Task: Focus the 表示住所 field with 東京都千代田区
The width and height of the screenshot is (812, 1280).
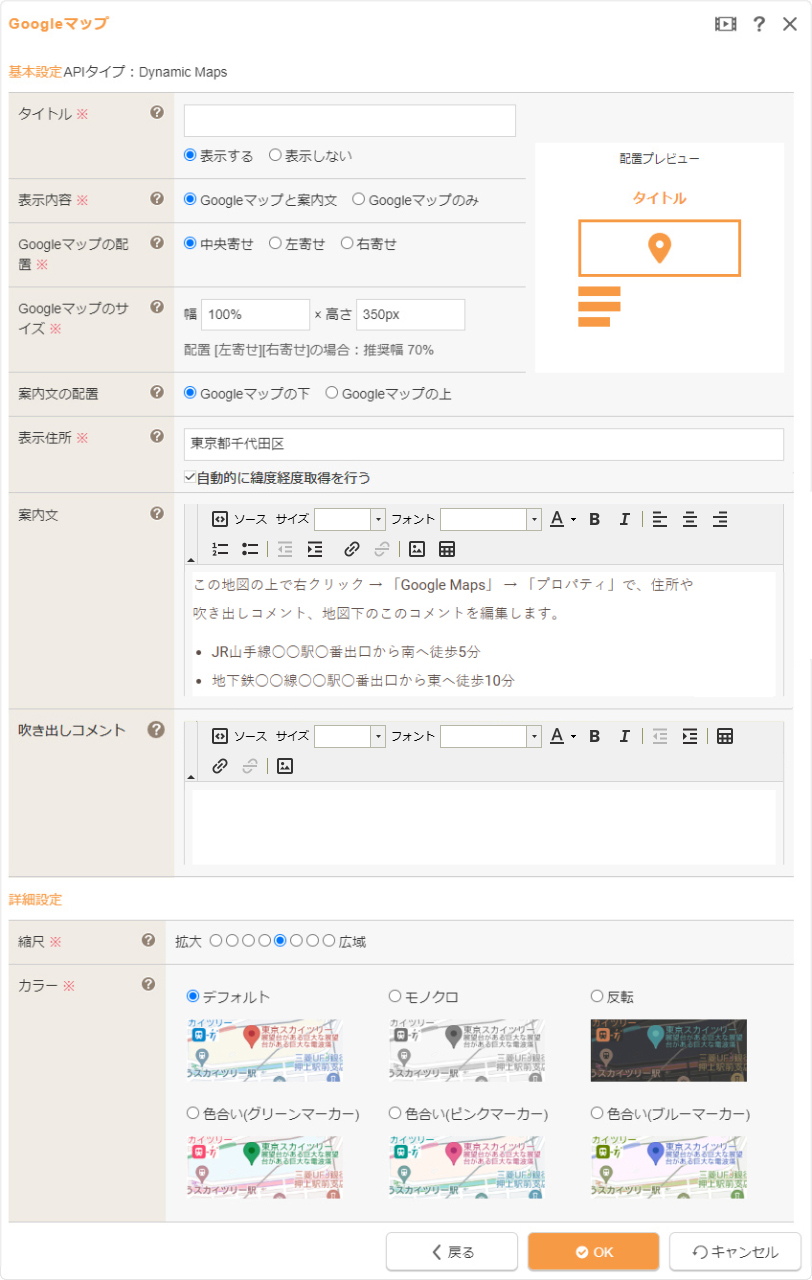Action: click(x=484, y=444)
